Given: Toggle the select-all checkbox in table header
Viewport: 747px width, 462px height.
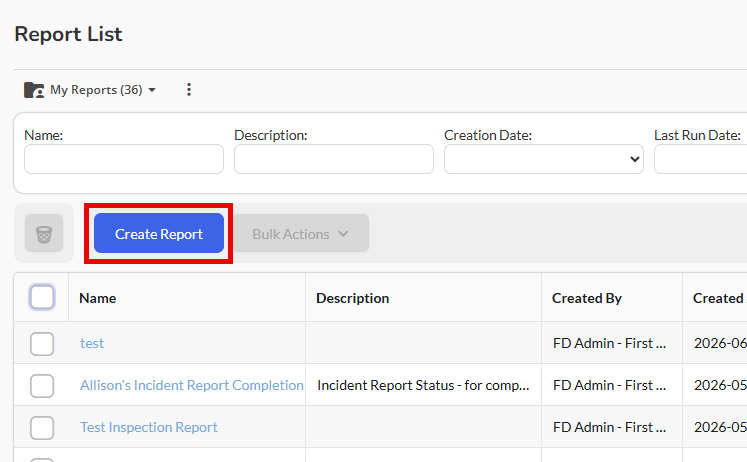Looking at the screenshot, I should tap(42, 297).
